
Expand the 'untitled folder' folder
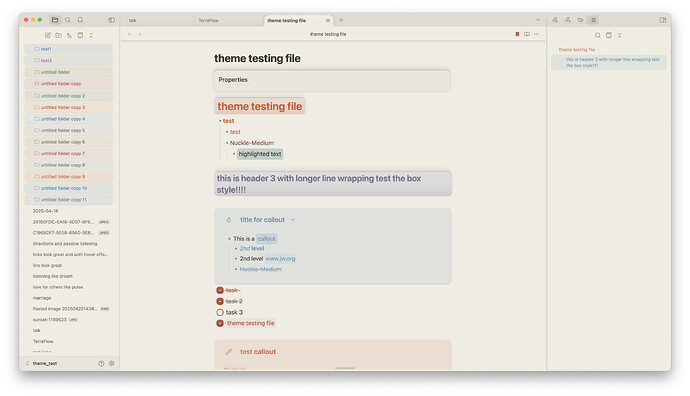click(69, 72)
